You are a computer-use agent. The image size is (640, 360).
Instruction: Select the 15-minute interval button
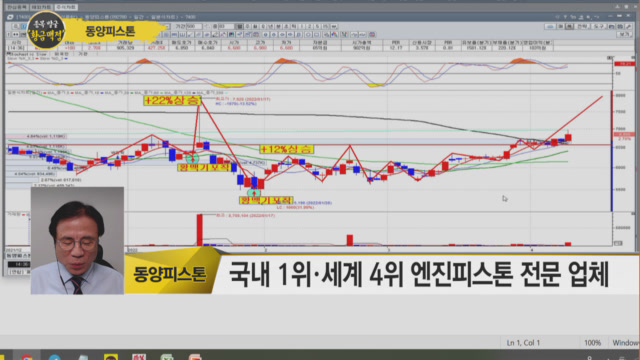[x=325, y=26]
